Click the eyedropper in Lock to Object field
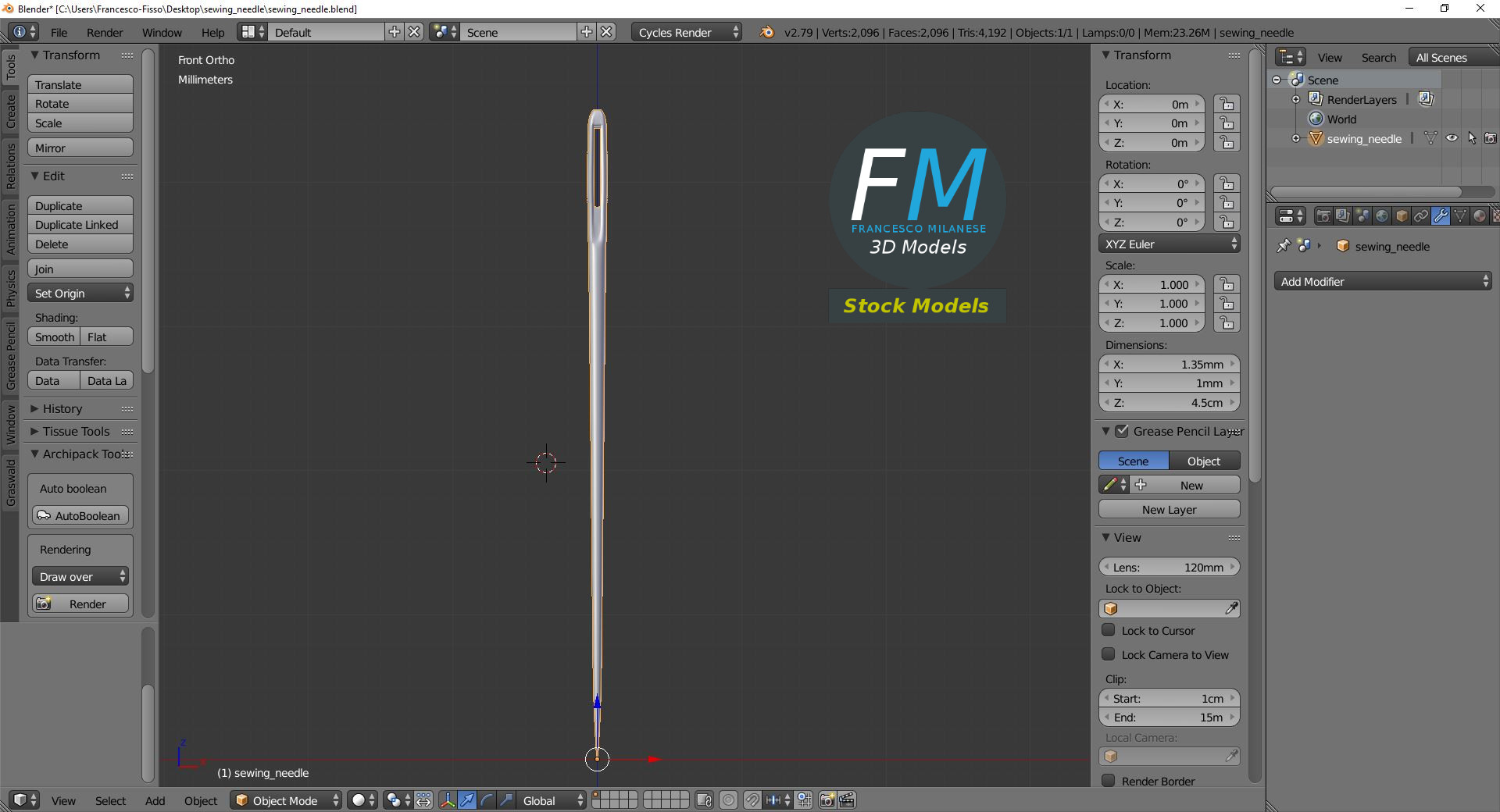1500x812 pixels. pyautogui.click(x=1231, y=608)
